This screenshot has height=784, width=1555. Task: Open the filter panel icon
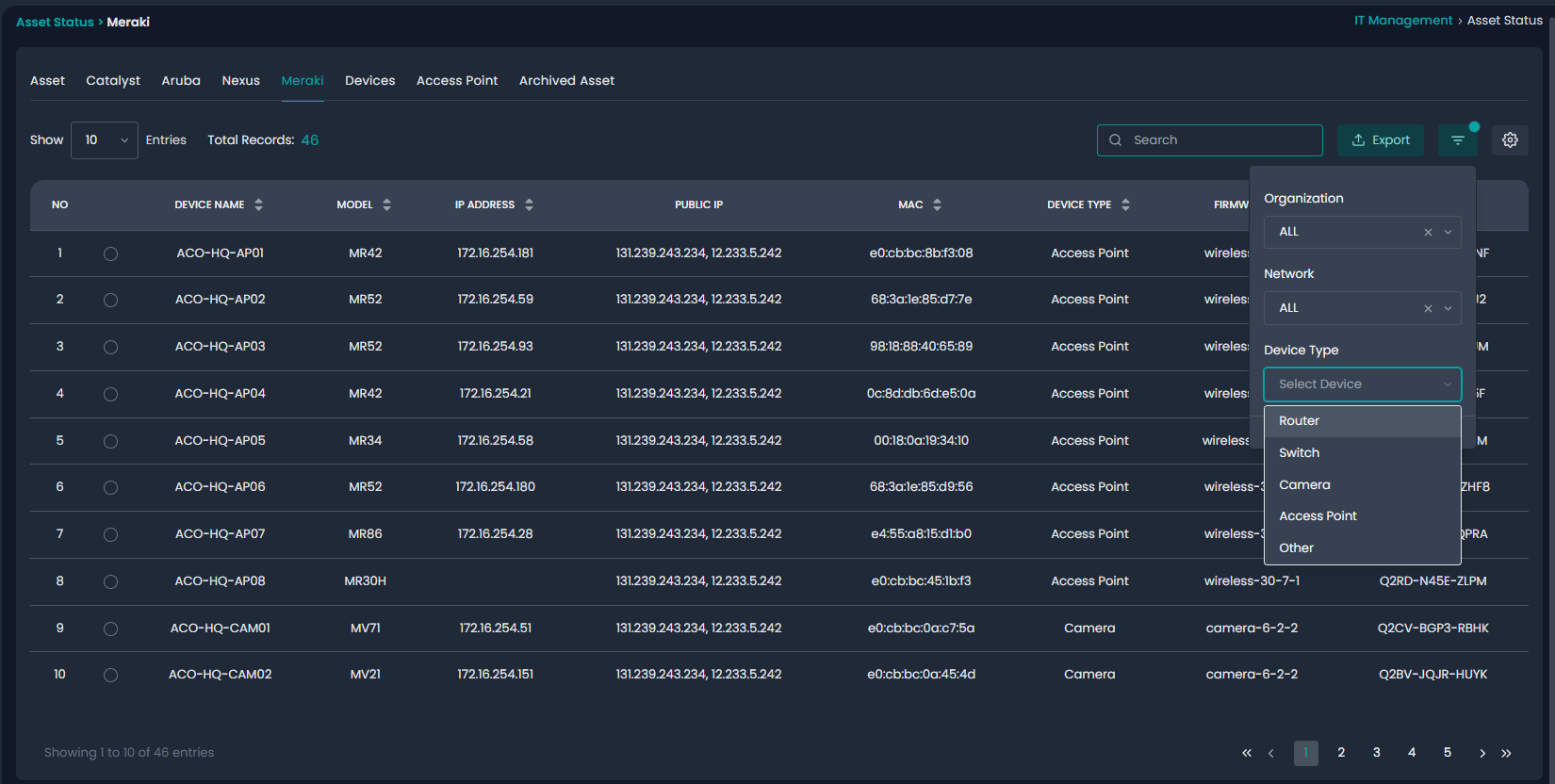coord(1457,140)
